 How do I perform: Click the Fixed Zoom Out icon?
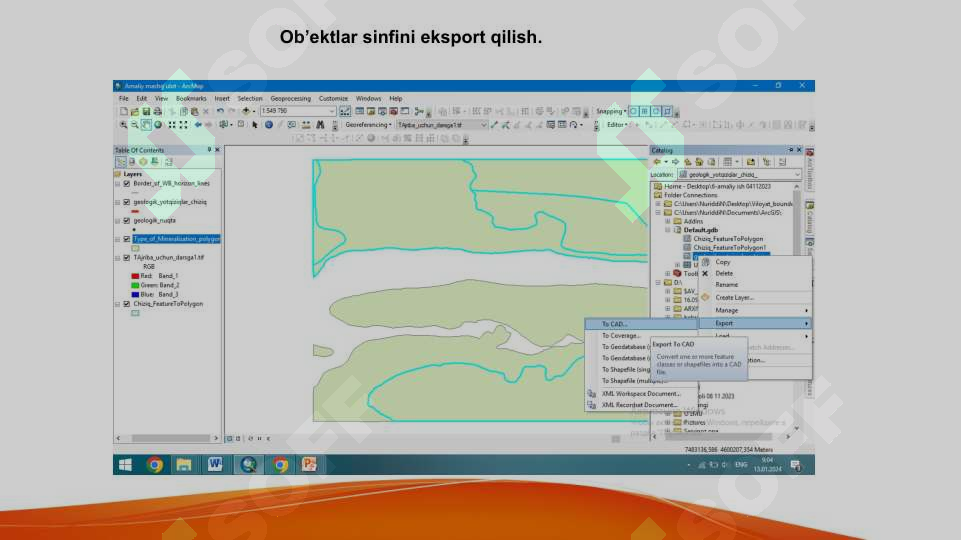pos(183,125)
